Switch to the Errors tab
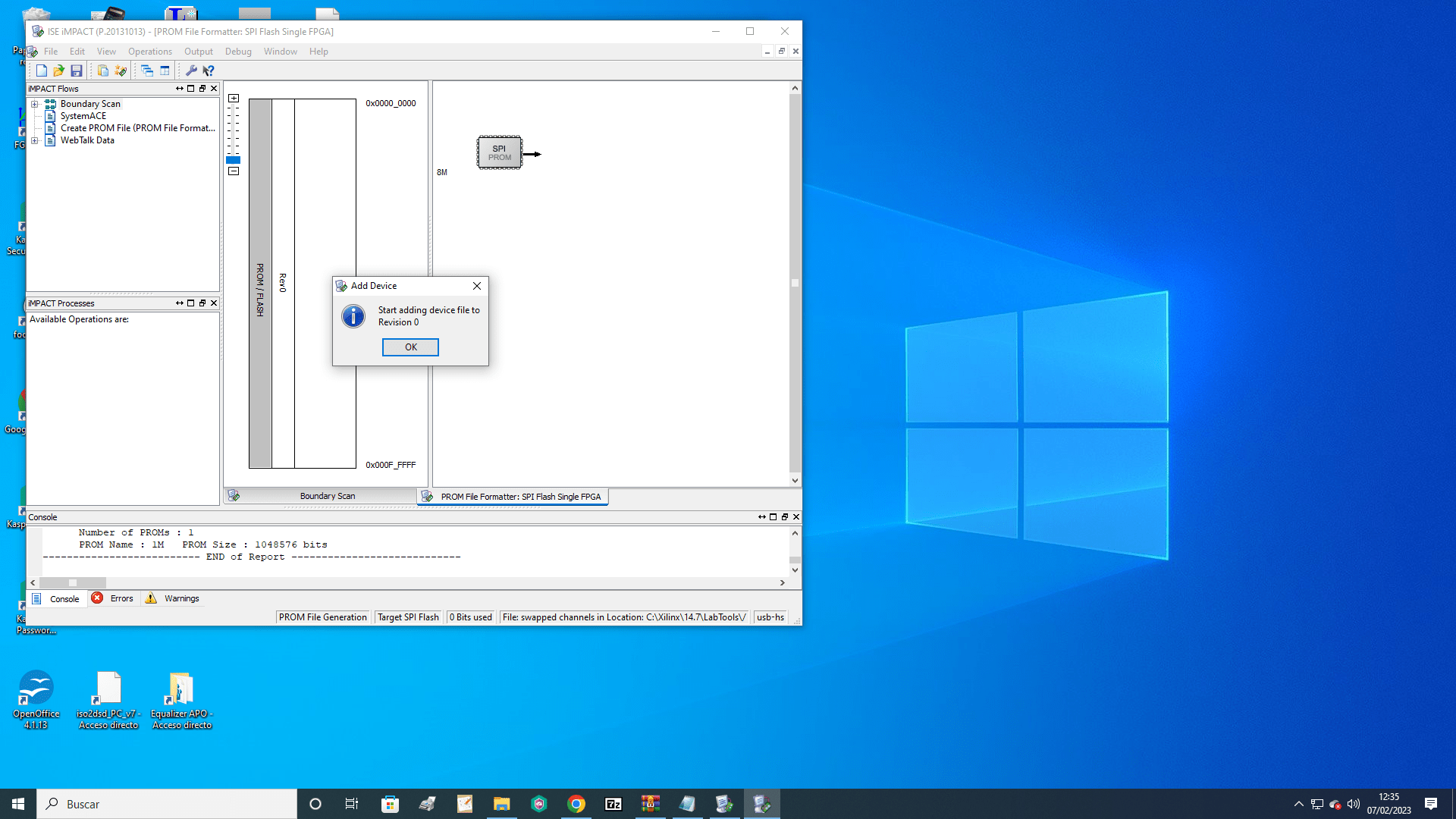This screenshot has height=819, width=1456. pos(113,598)
